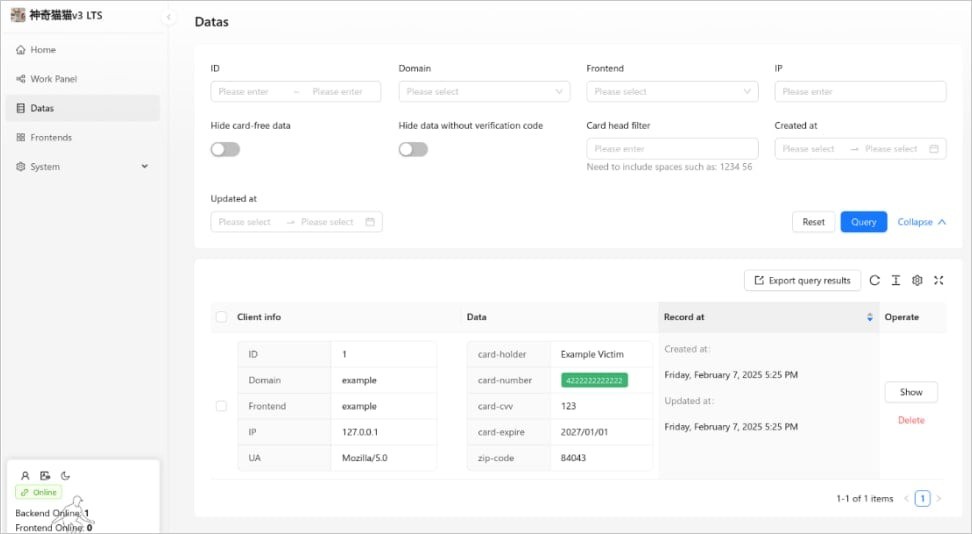Enable the Hide card-free data switch
Image resolution: width=972 pixels, height=534 pixels.
click(225, 149)
